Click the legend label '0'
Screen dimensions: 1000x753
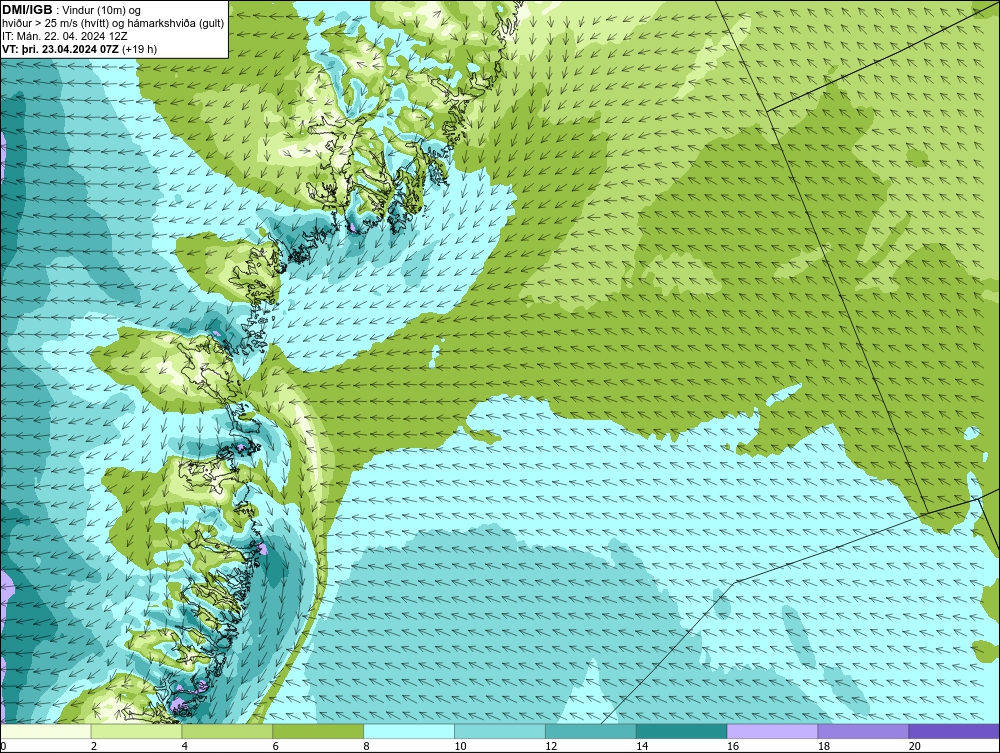tap(3, 746)
